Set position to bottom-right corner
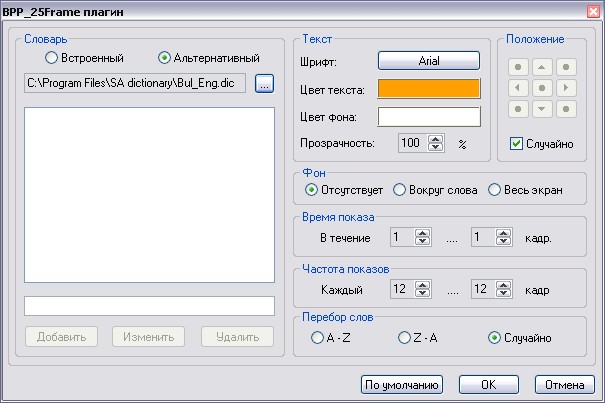The image size is (605, 403). 566,109
